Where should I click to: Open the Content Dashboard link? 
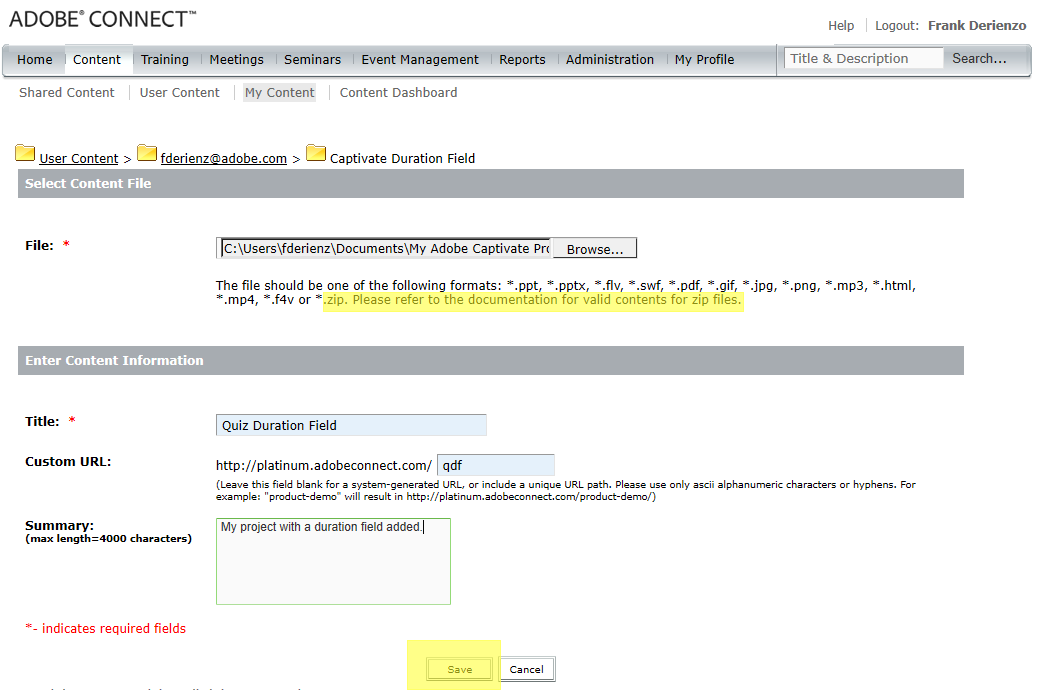[398, 93]
